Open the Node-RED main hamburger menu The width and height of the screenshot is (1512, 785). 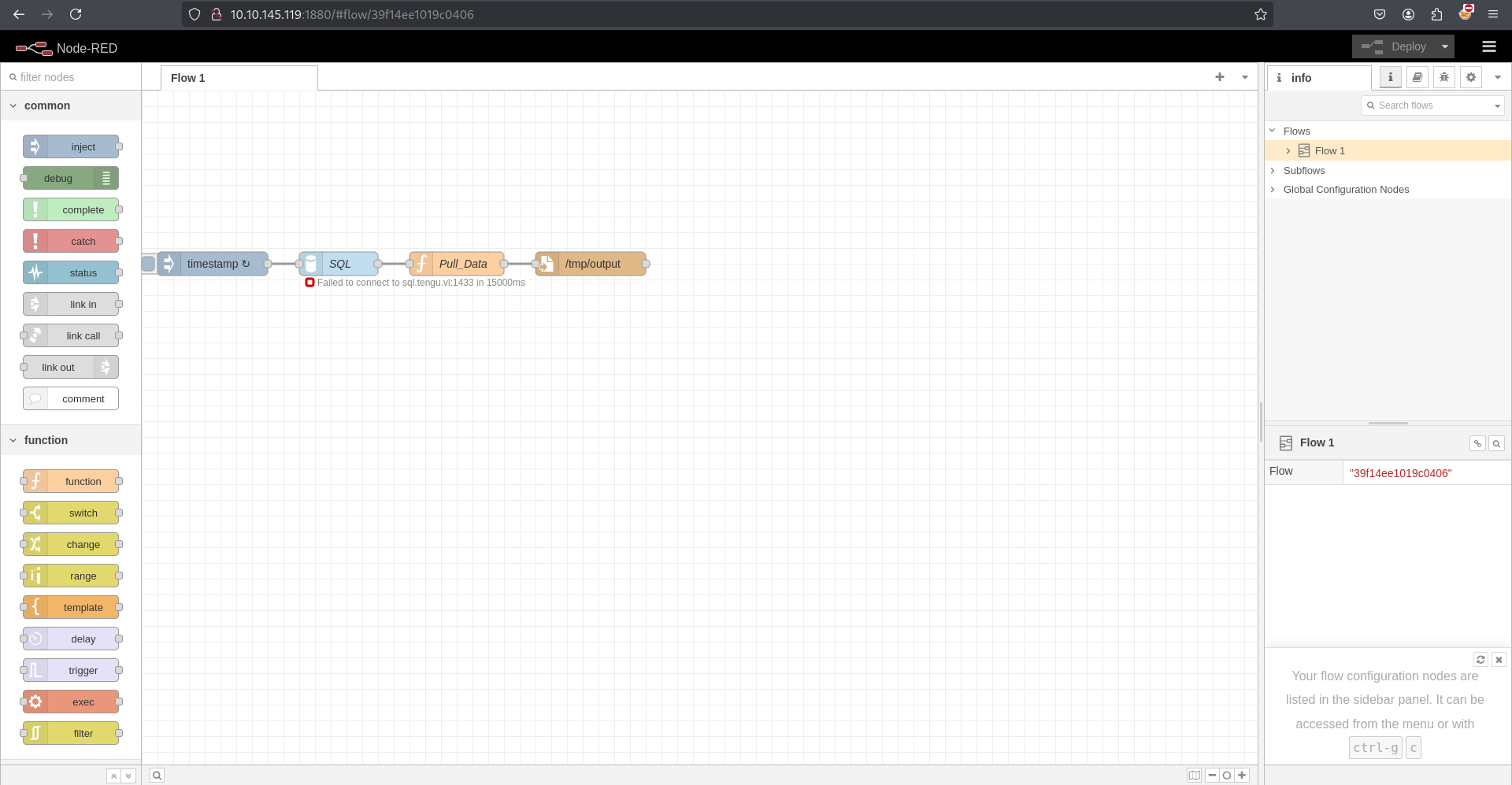point(1488,47)
